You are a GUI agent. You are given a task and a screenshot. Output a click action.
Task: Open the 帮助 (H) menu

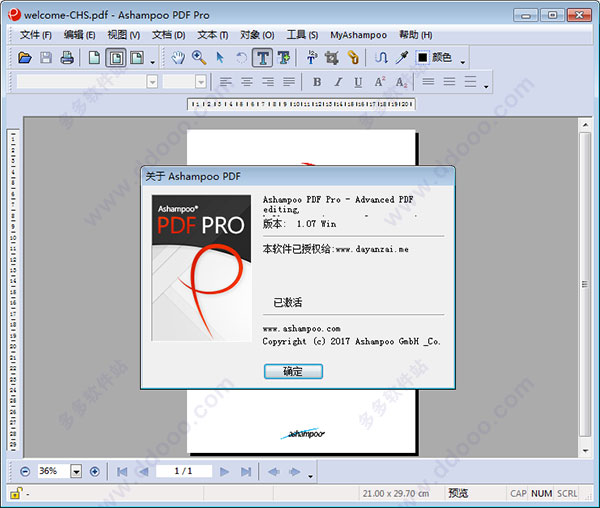[x=416, y=35]
